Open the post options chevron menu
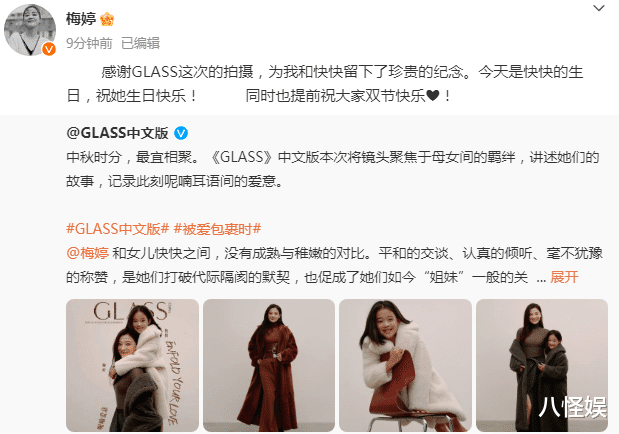Image resolution: width=619 pixels, height=434 pixels. point(598,8)
